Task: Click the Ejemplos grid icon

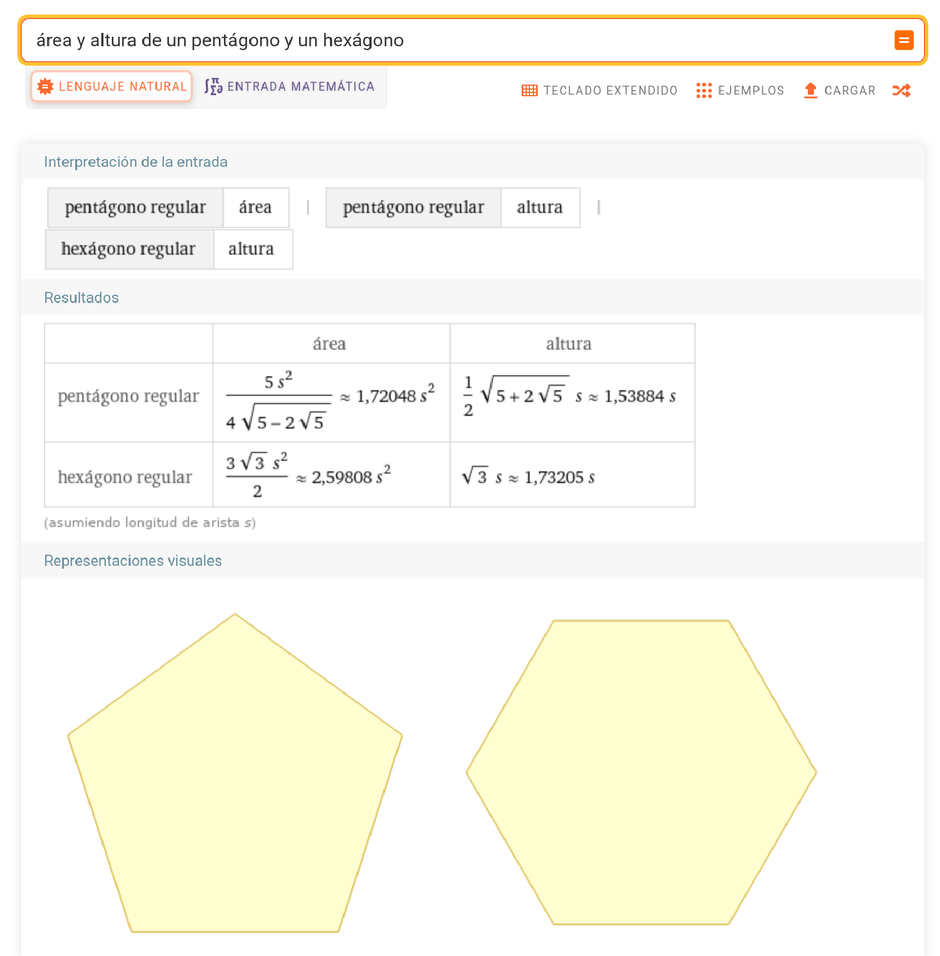Action: pos(704,91)
